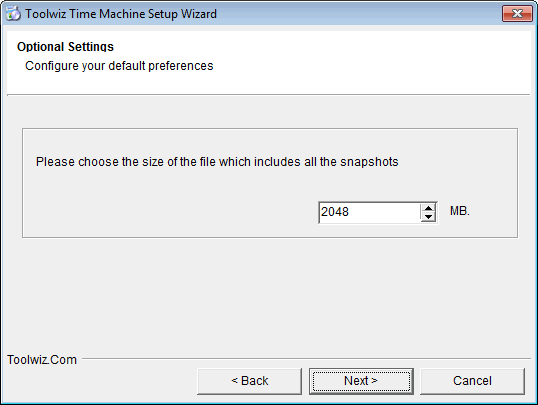Click the snapshot size instruction text
The image size is (538, 405).
coord(217,162)
